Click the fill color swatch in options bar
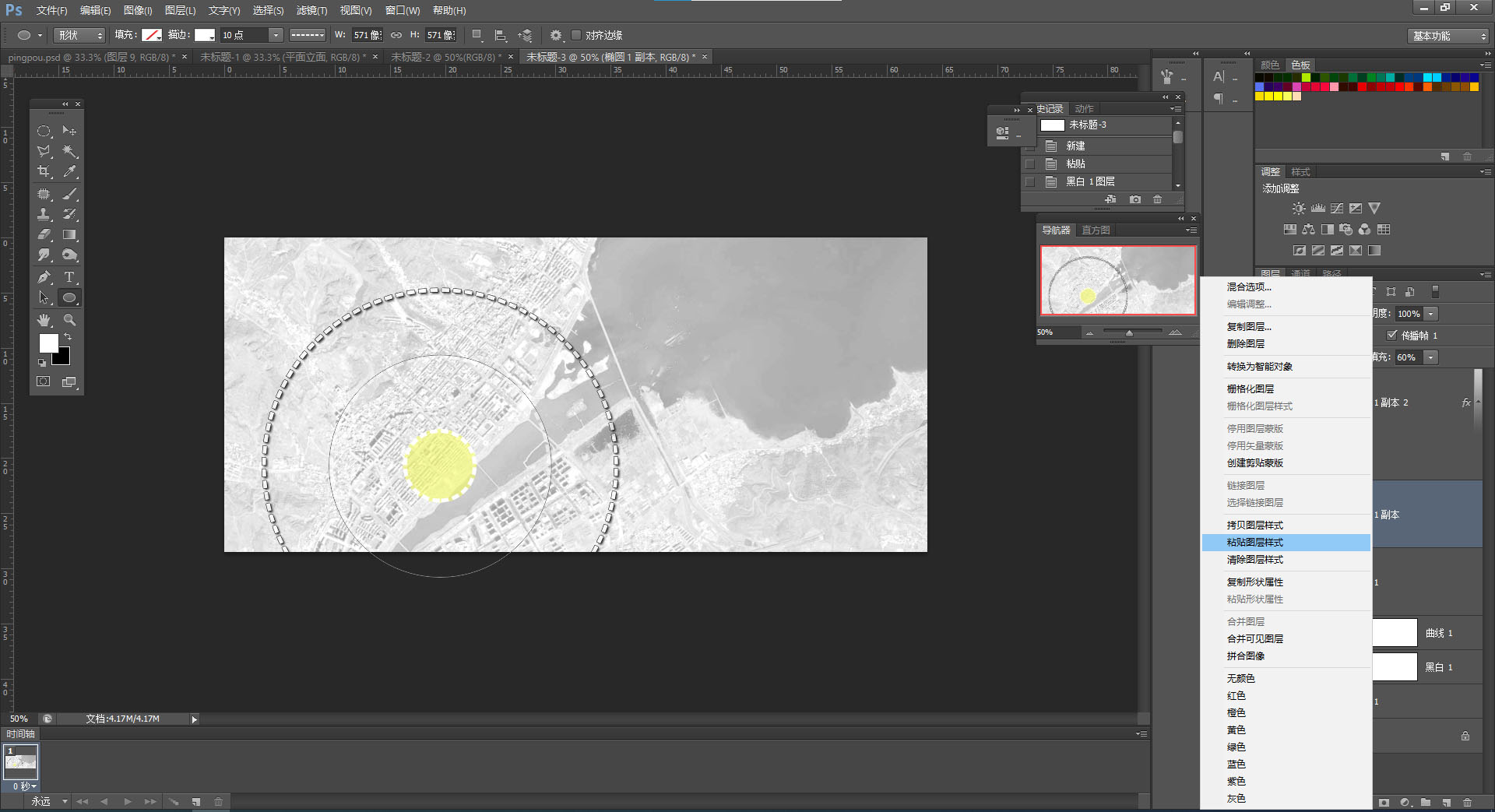Screen dimensions: 1495x812 tap(152, 35)
